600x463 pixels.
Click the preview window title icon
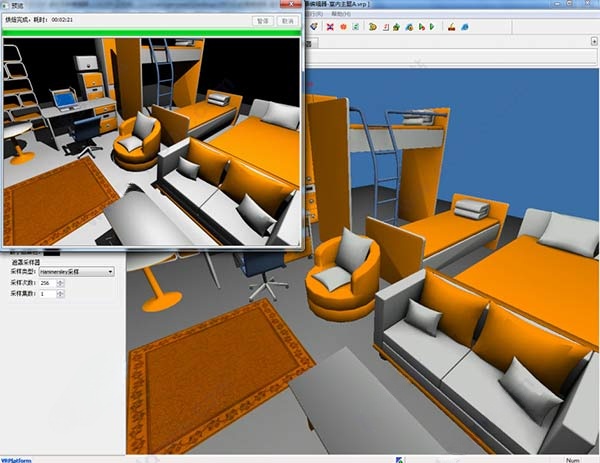pos(5,5)
